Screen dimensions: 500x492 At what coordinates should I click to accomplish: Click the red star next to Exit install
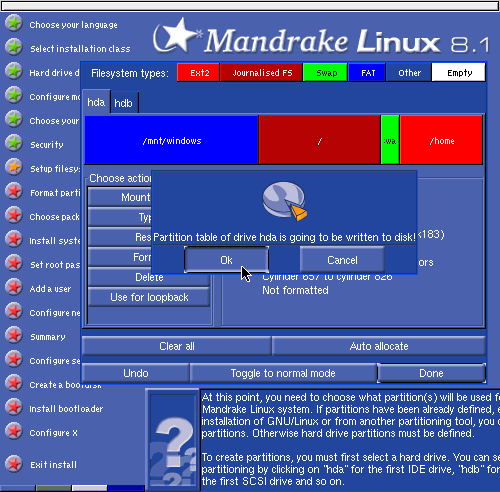[x=14, y=464]
